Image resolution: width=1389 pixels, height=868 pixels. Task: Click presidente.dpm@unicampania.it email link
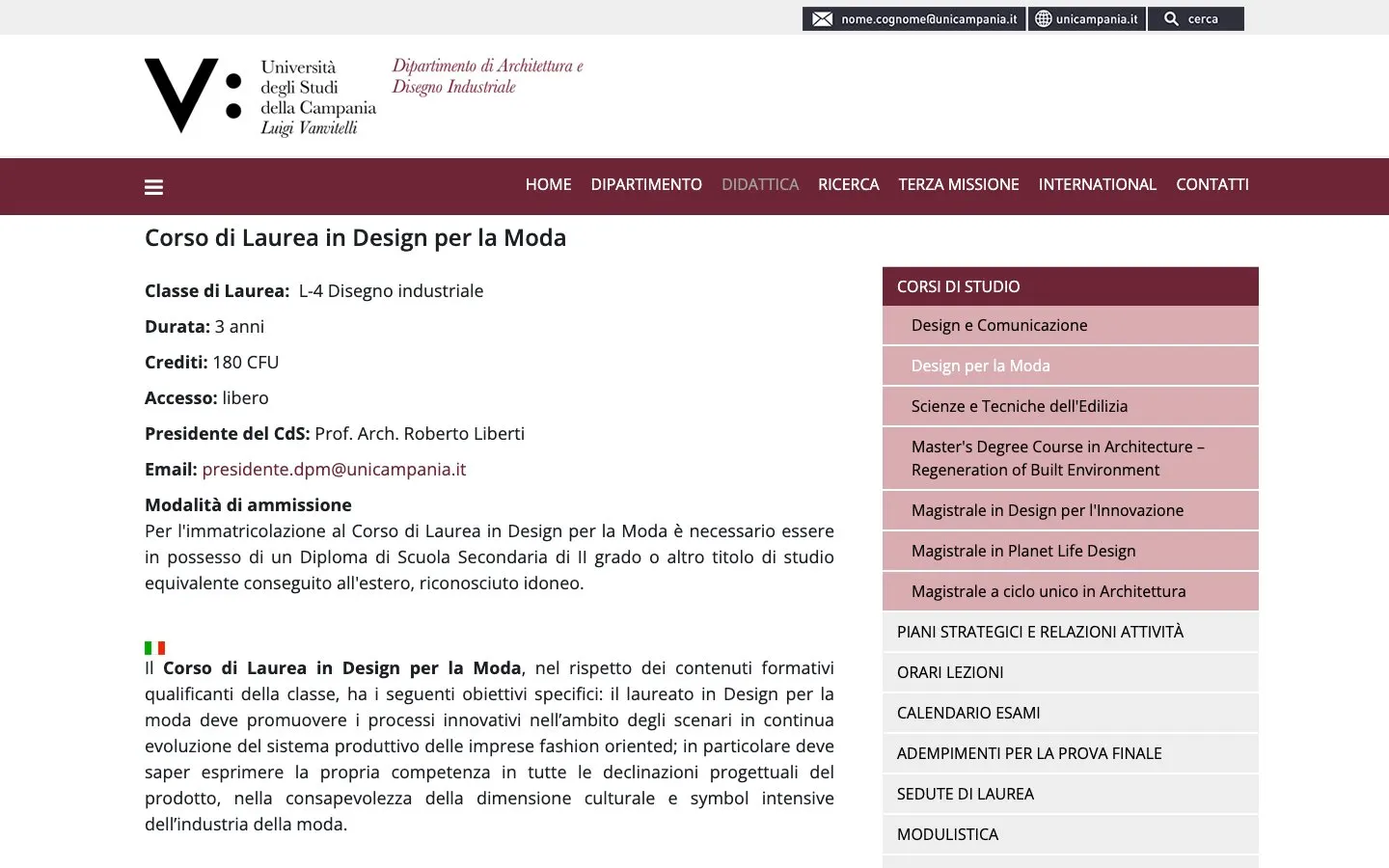click(334, 470)
